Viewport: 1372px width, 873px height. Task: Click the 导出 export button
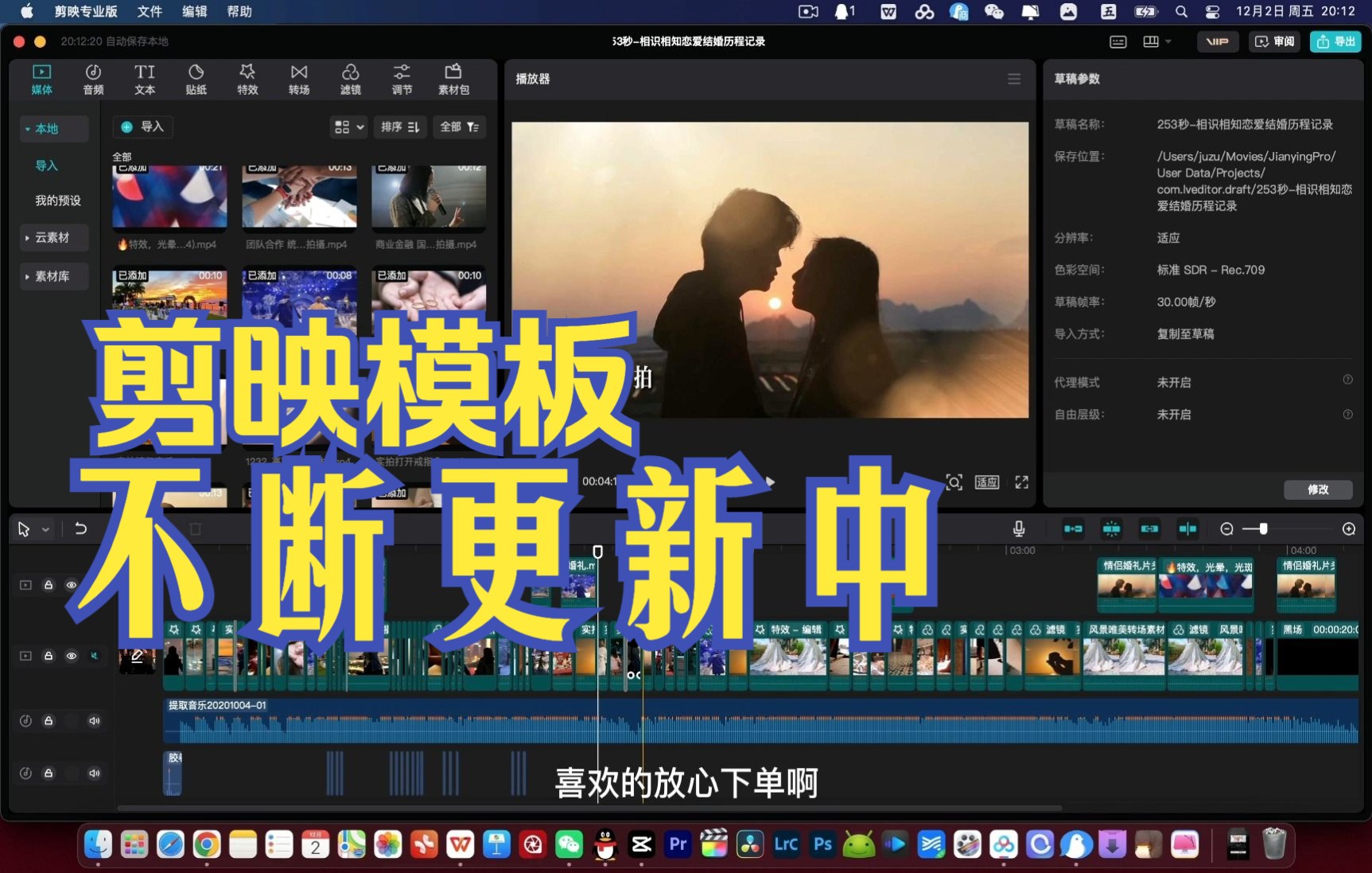(x=1335, y=41)
